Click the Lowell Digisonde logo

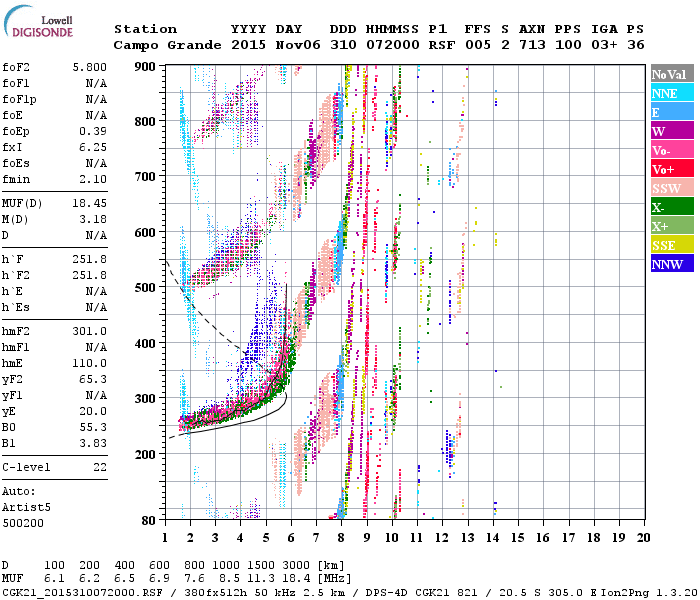coord(38,22)
